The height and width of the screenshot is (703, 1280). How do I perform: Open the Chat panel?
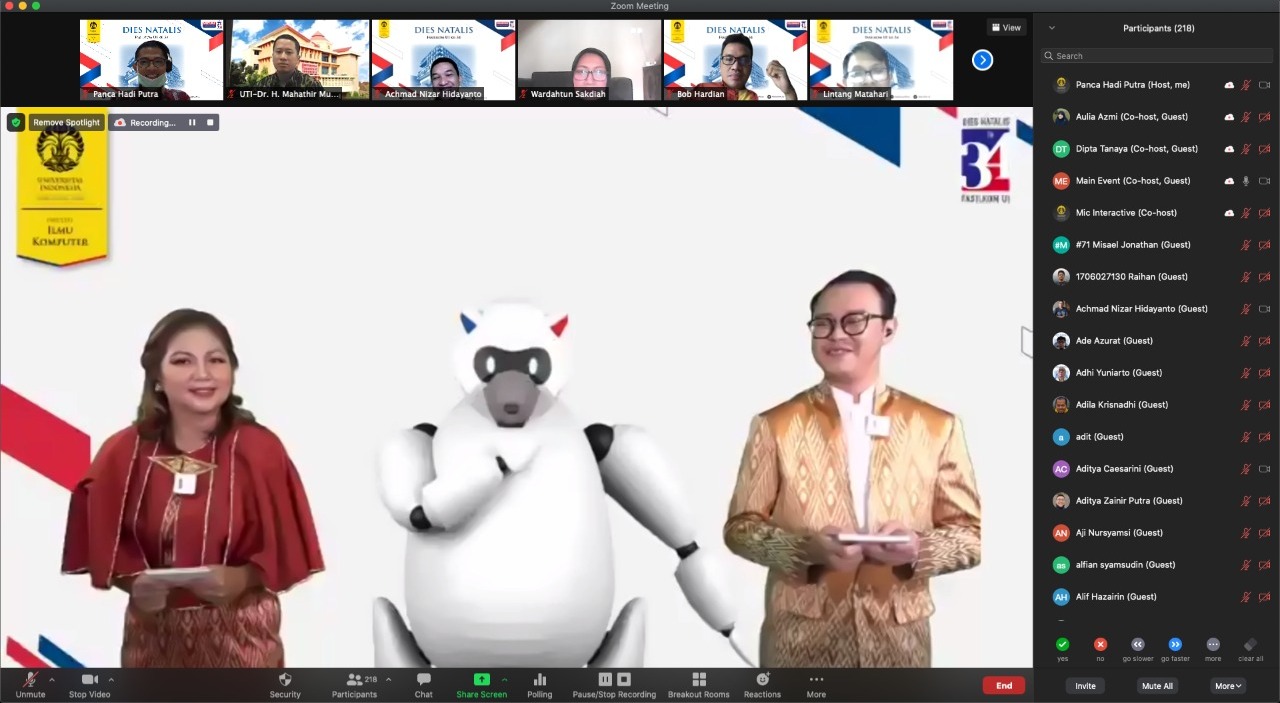pos(422,686)
